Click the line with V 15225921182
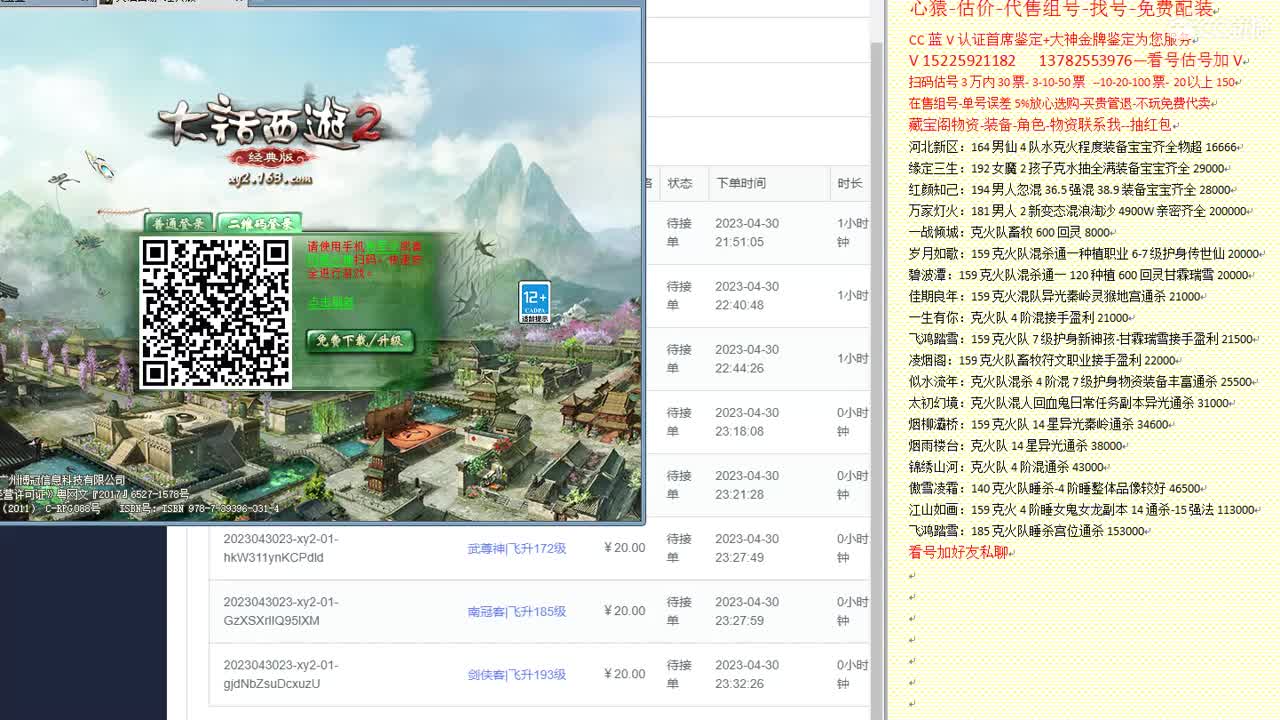The width and height of the screenshot is (1280, 720). pyautogui.click(x=1076, y=61)
